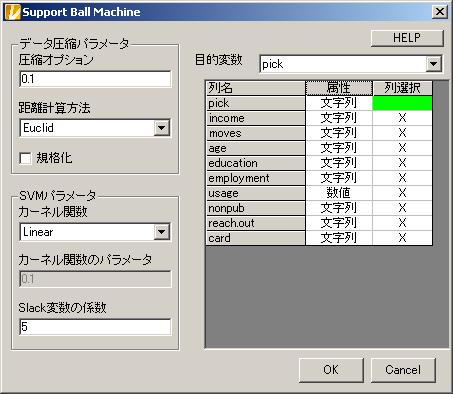Click the 文字列 attribute cell for nonpub
Image resolution: width=453 pixels, height=394 pixels.
click(x=339, y=208)
